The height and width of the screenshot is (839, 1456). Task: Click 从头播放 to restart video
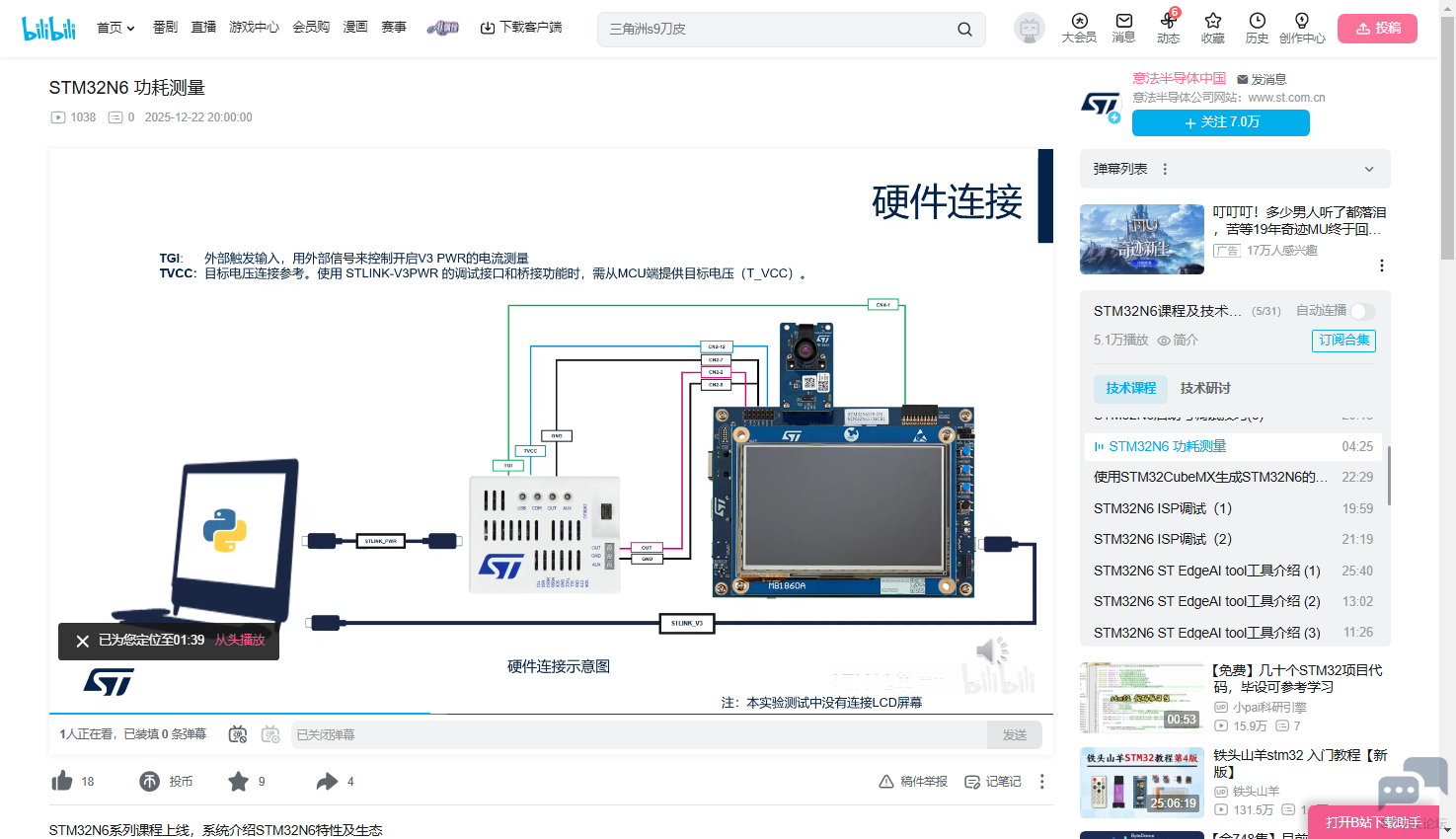point(240,641)
